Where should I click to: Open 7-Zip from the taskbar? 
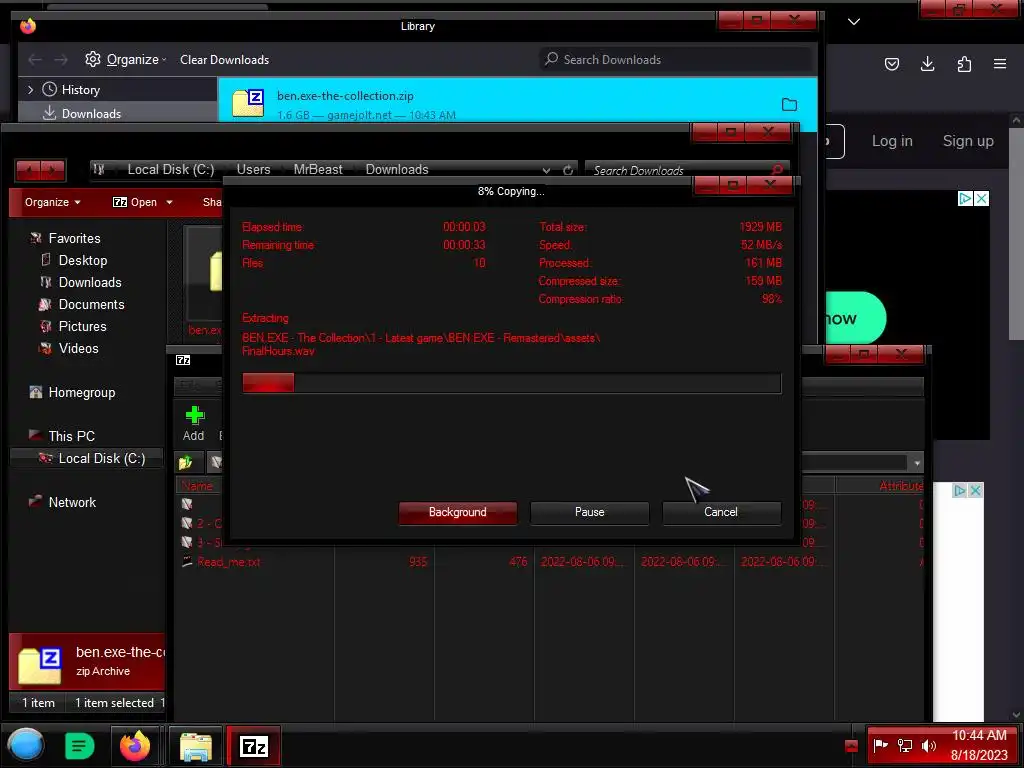(x=254, y=746)
